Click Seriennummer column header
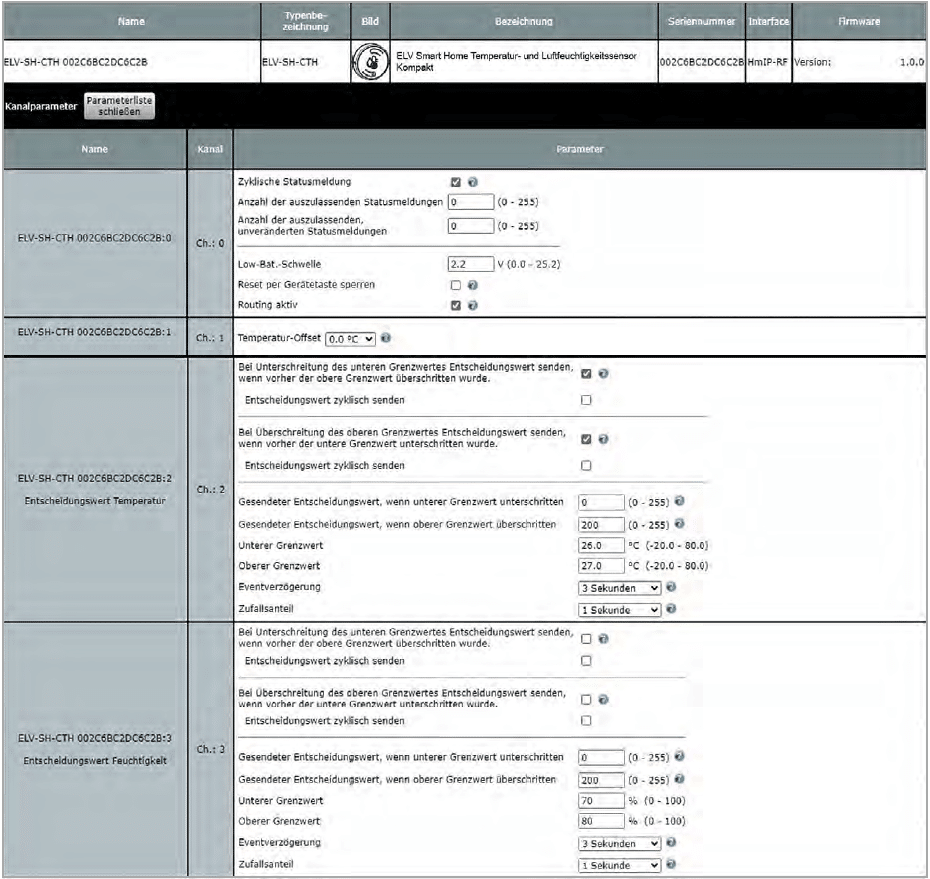Viewport: 930px width, 879px height. tap(702, 21)
